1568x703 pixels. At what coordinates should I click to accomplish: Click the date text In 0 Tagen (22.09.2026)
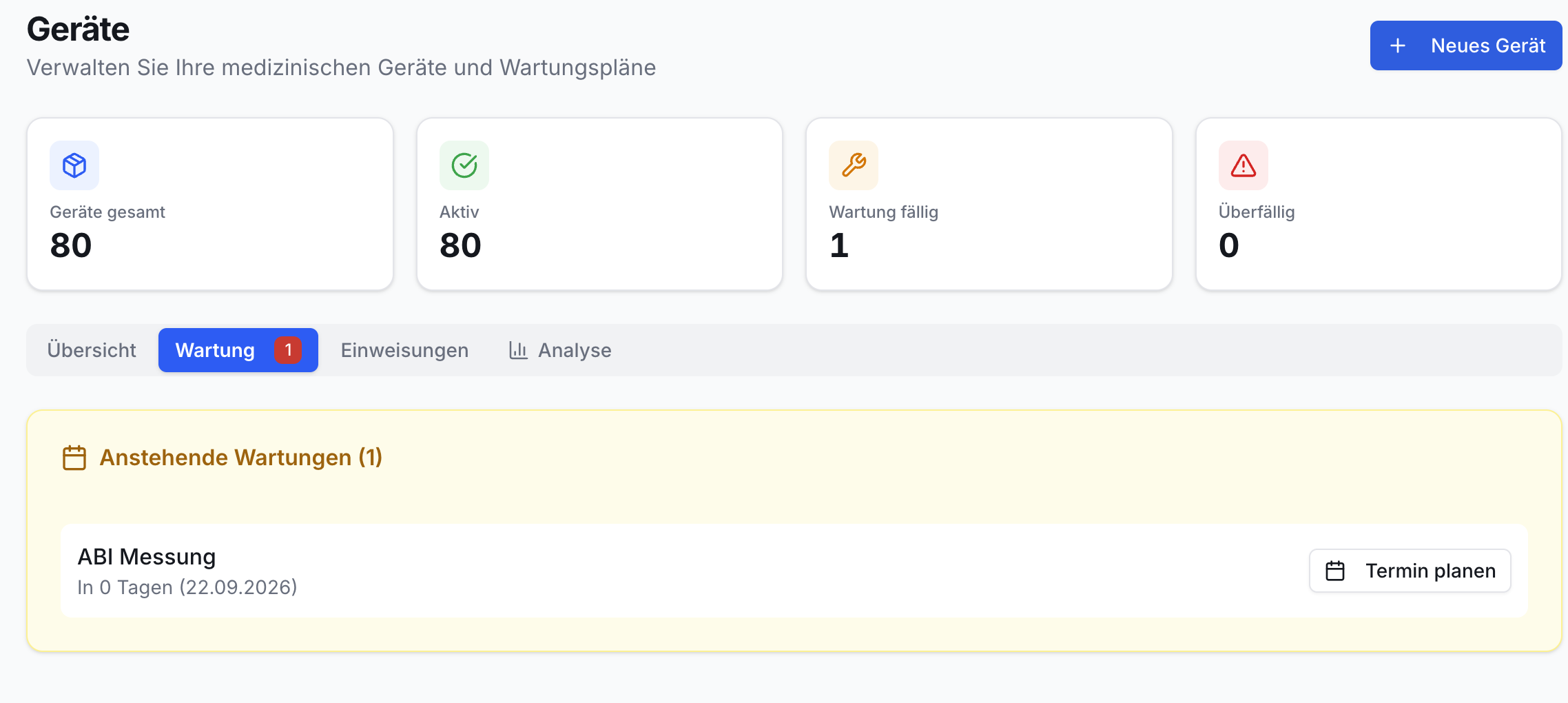pyautogui.click(x=187, y=587)
